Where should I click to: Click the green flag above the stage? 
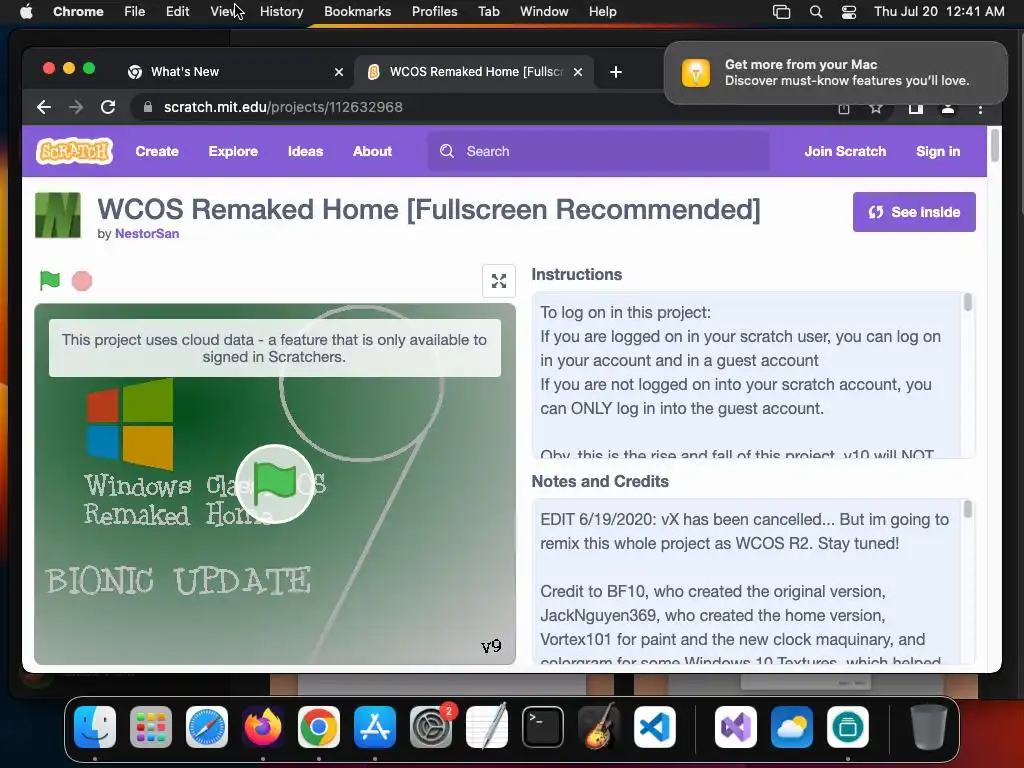pos(50,280)
